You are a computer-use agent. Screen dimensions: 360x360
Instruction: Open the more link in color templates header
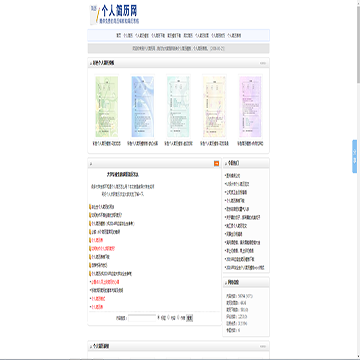point(263,63)
